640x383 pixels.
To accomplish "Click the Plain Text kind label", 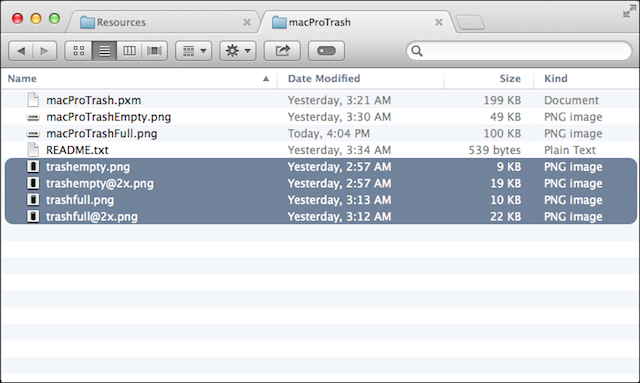I will click(570, 150).
